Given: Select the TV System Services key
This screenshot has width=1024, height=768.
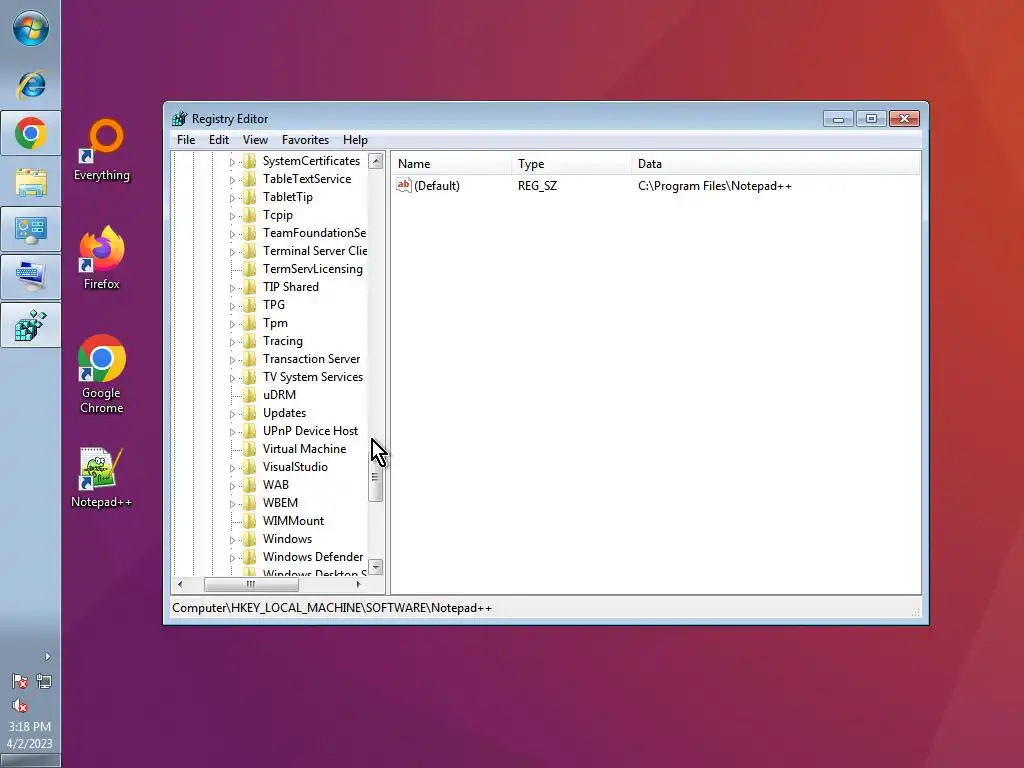Looking at the screenshot, I should tap(312, 377).
